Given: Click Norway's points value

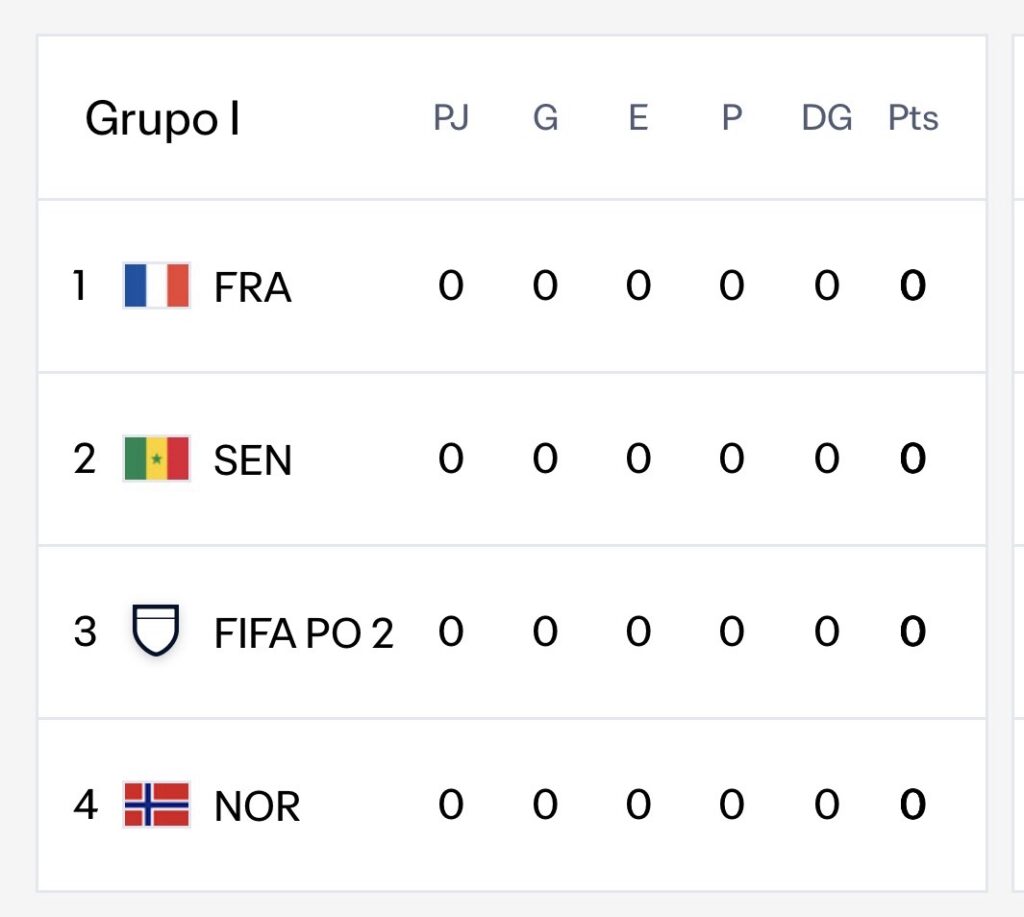Looking at the screenshot, I should point(913,805).
